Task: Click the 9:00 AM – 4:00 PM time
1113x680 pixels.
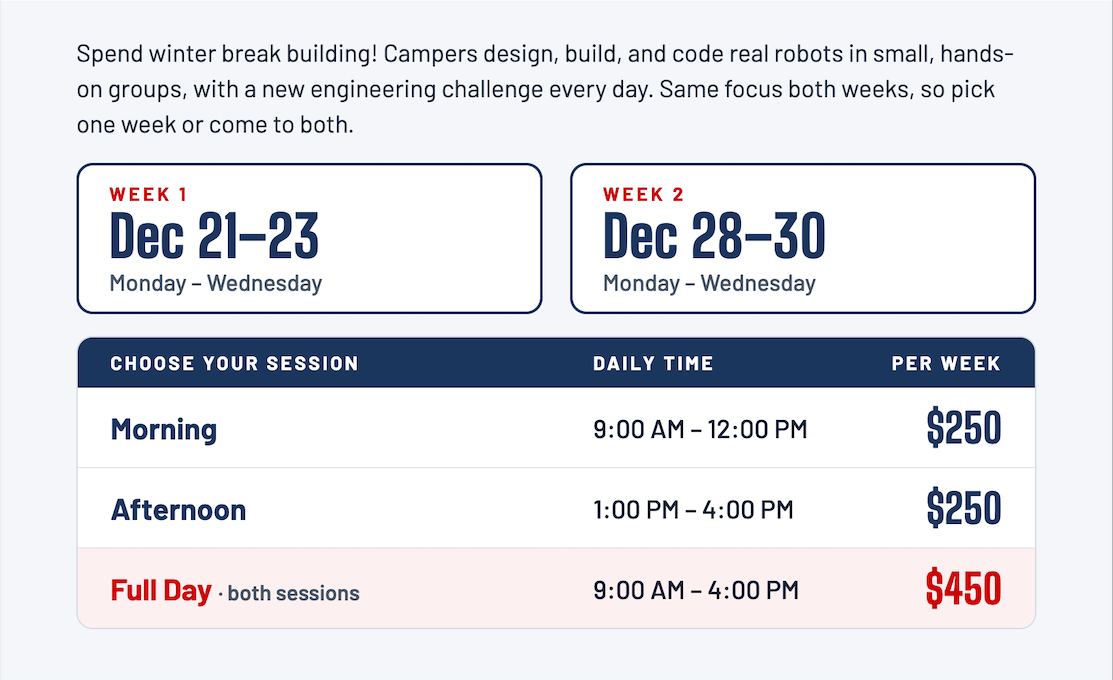Action: click(696, 590)
